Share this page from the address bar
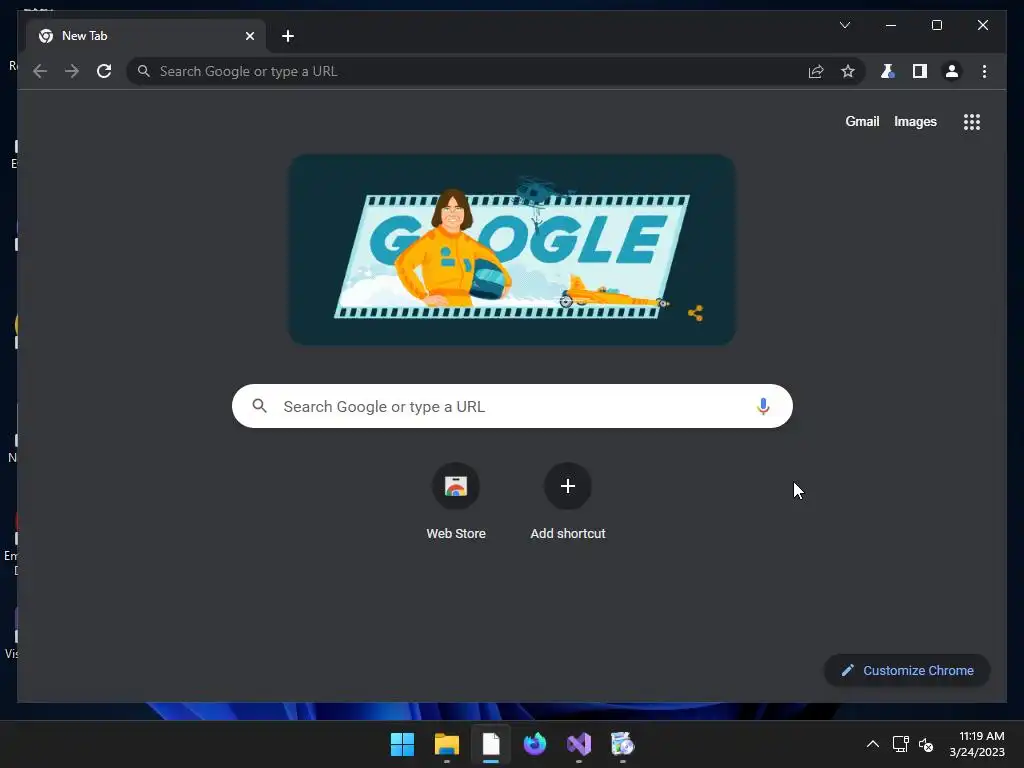This screenshot has height=768, width=1024. pos(816,71)
